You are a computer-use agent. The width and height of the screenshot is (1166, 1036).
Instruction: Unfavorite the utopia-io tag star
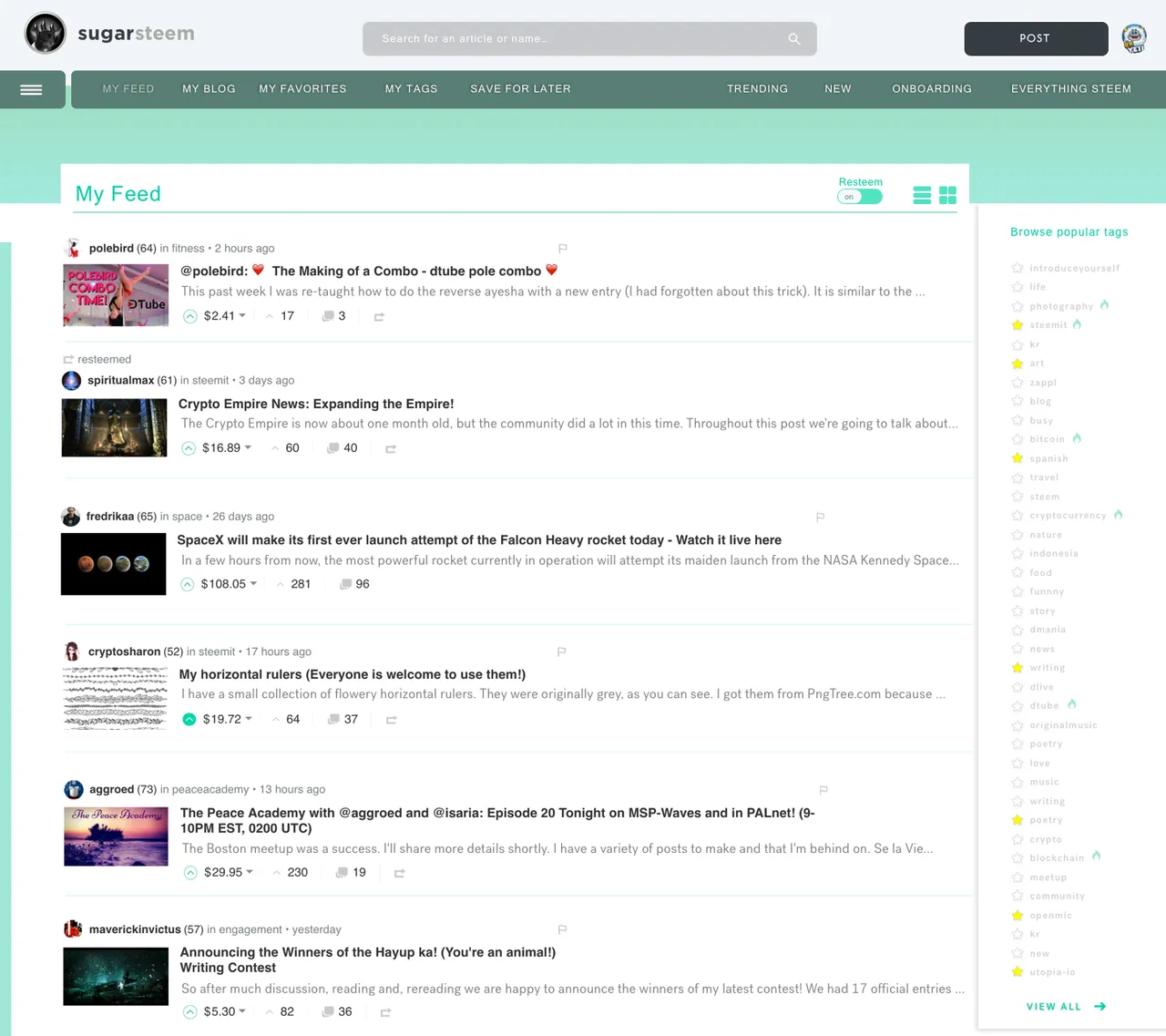[x=1018, y=972]
